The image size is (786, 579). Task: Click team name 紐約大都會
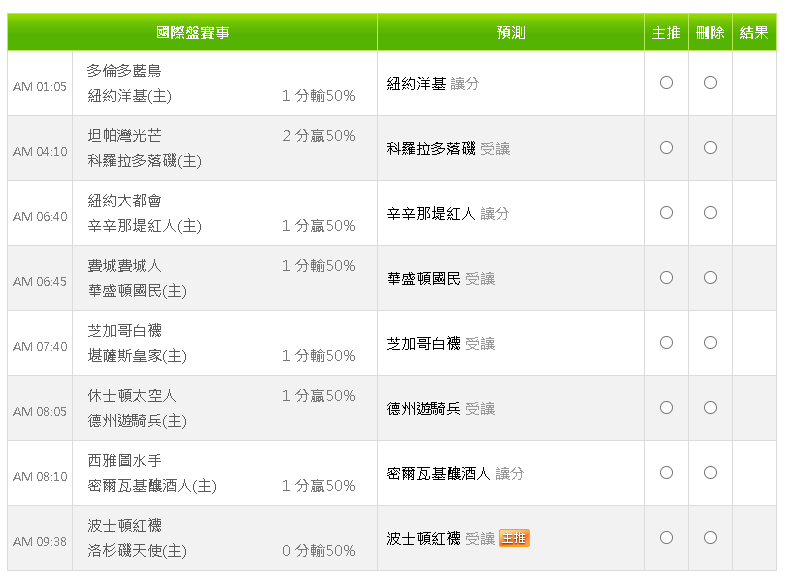(x=124, y=201)
